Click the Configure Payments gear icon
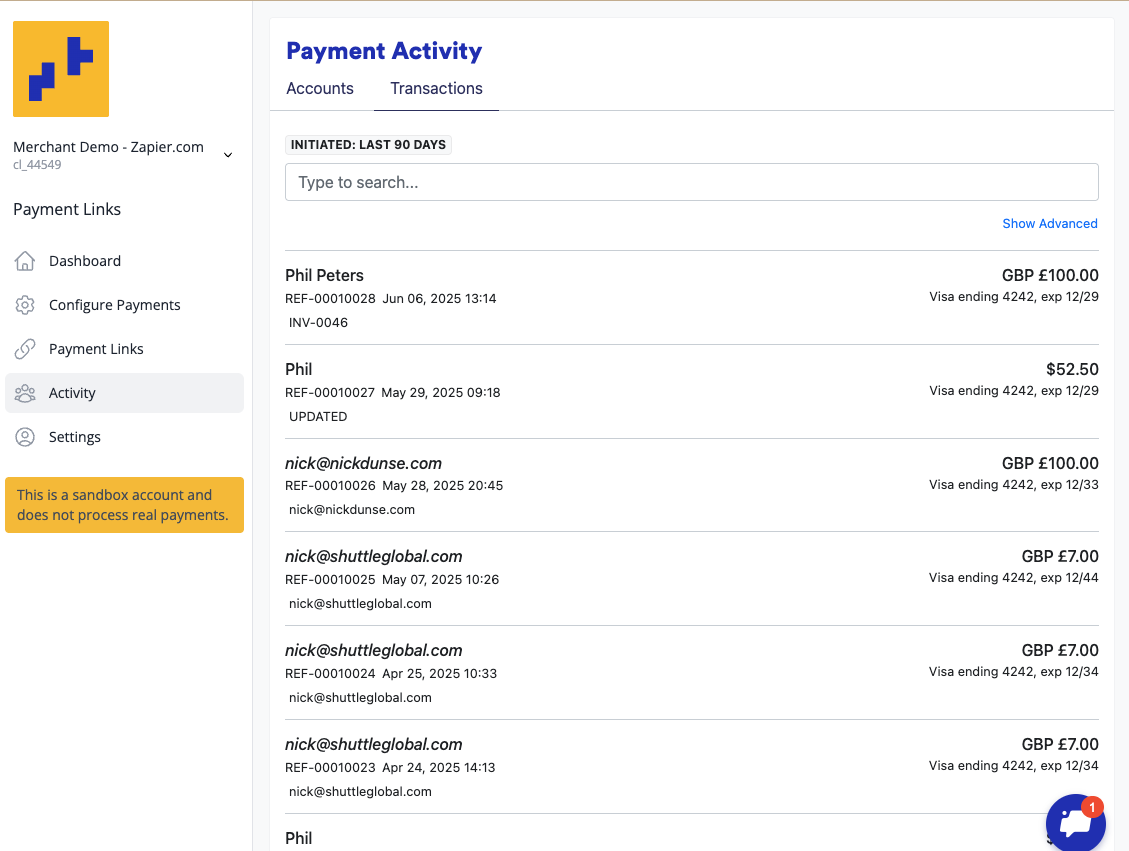The image size is (1129, 851). (x=25, y=305)
